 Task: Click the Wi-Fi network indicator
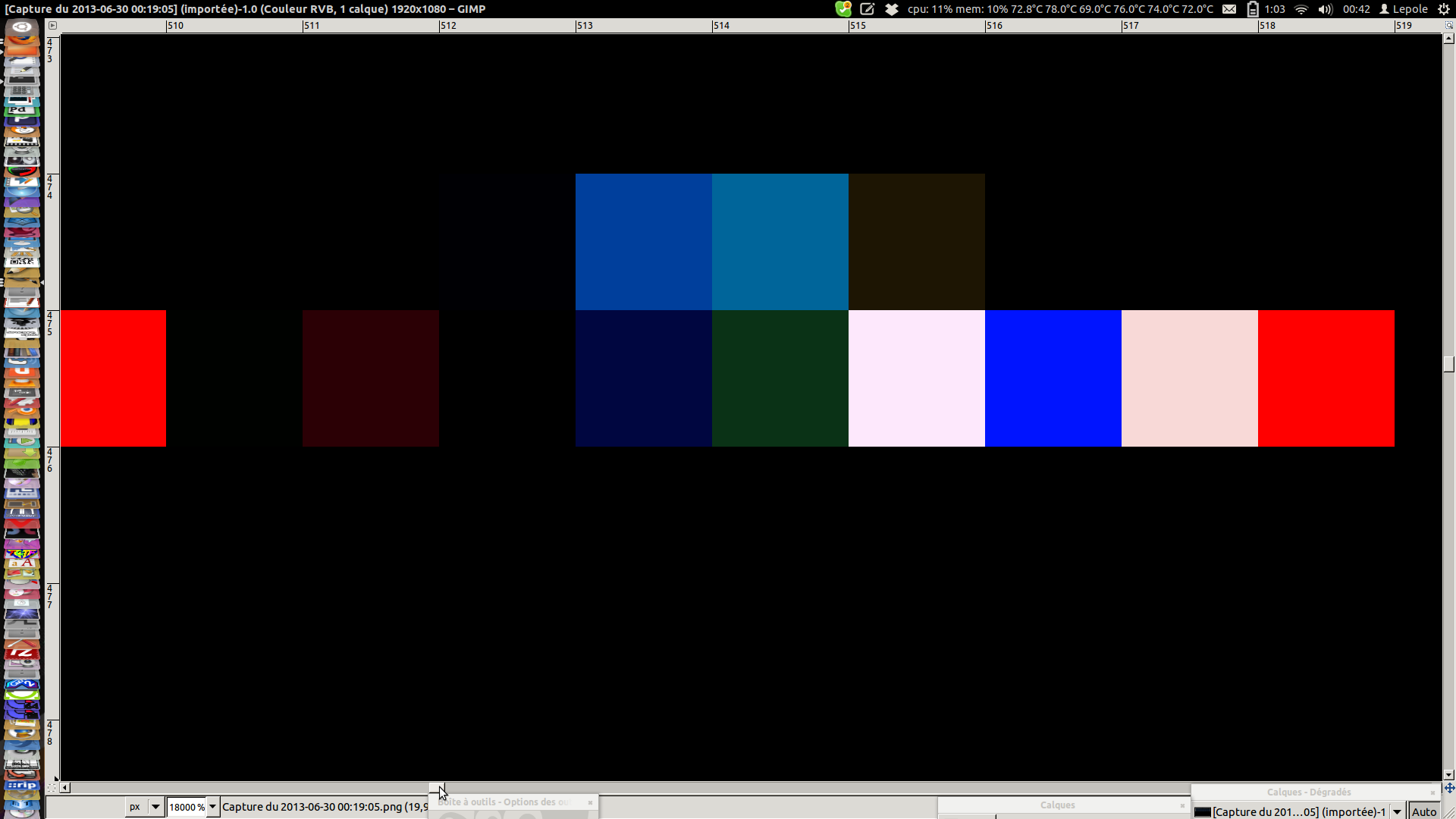click(1301, 9)
